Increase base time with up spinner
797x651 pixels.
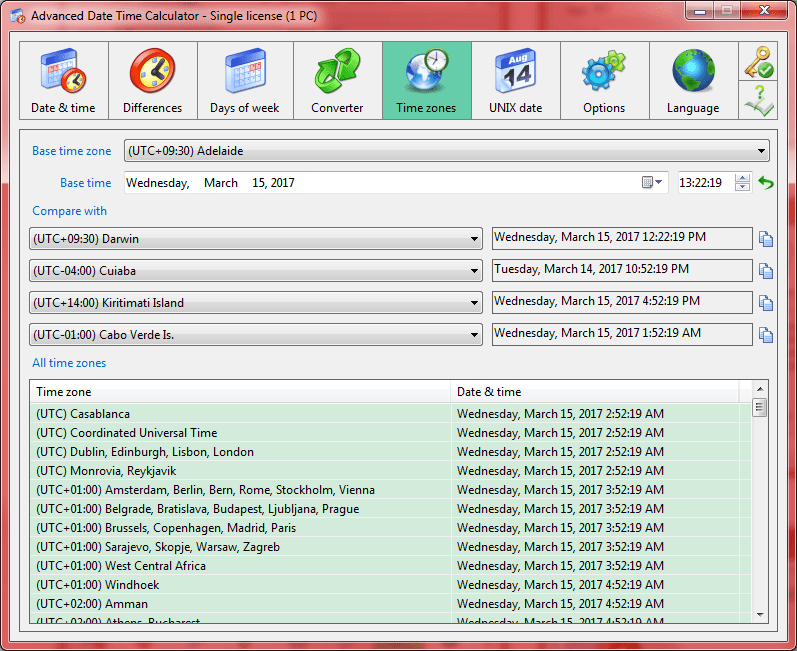coord(742,178)
